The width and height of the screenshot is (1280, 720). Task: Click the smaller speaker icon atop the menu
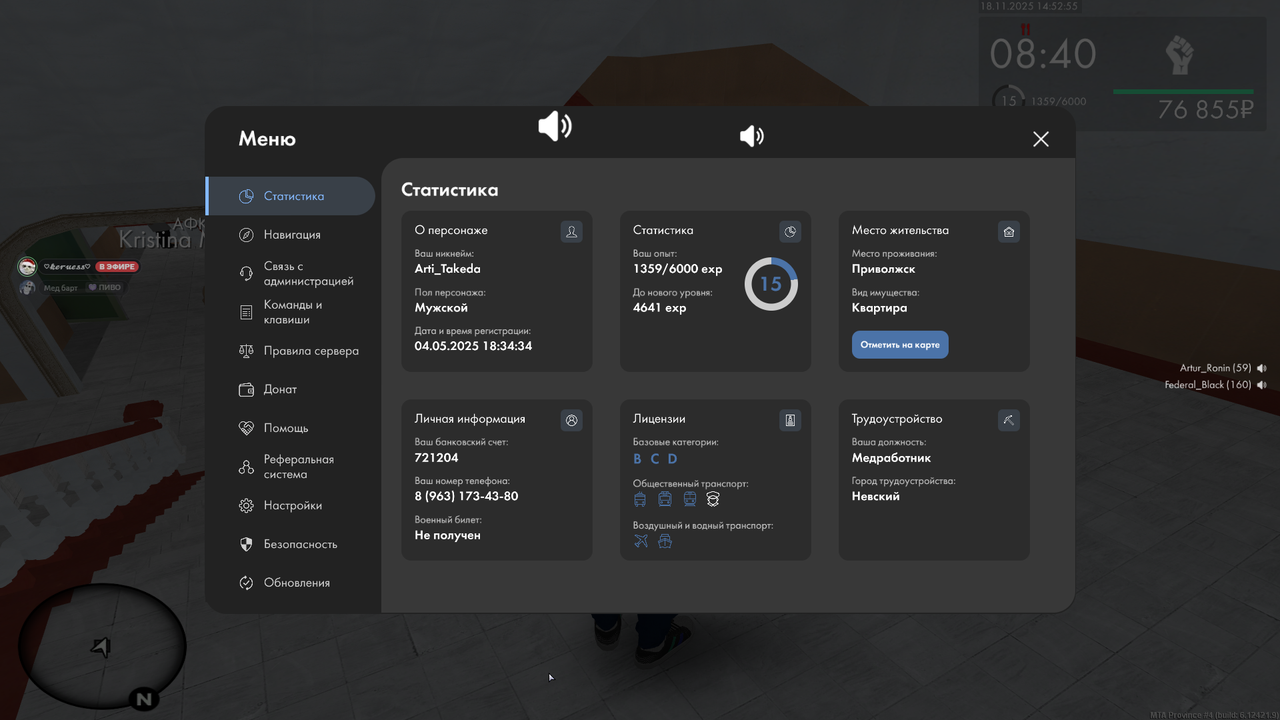tap(752, 136)
